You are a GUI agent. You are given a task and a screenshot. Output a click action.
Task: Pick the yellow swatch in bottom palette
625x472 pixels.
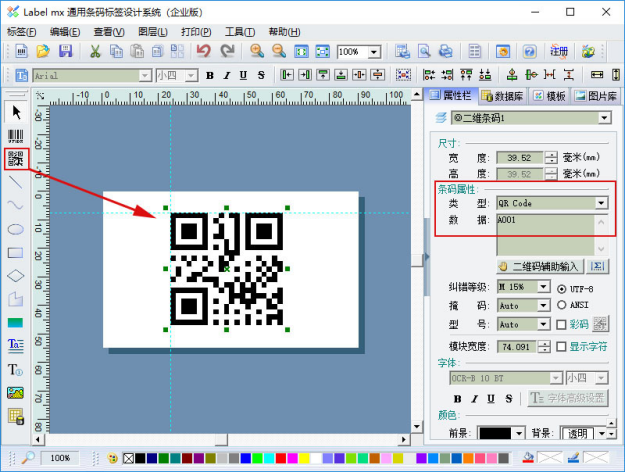304,458
